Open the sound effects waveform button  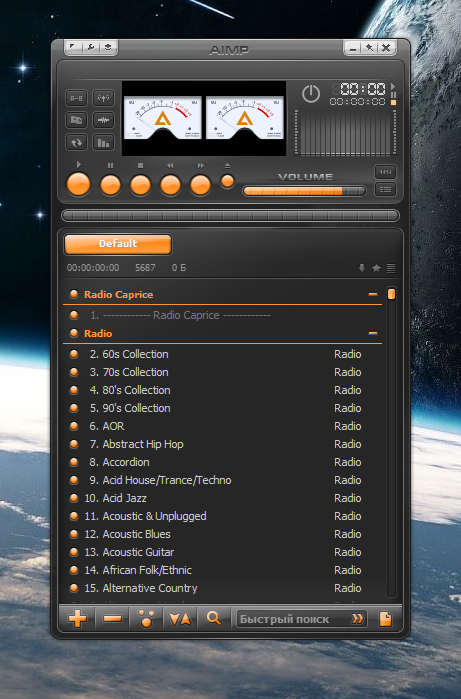[103, 120]
